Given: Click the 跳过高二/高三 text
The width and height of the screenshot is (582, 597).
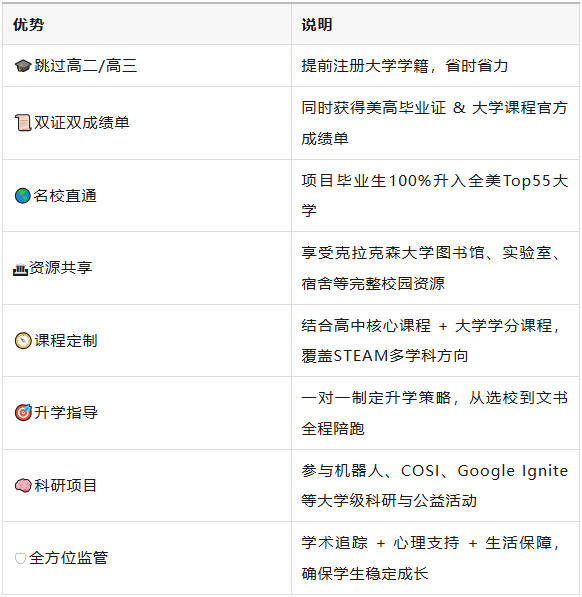Looking at the screenshot, I should [86, 66].
